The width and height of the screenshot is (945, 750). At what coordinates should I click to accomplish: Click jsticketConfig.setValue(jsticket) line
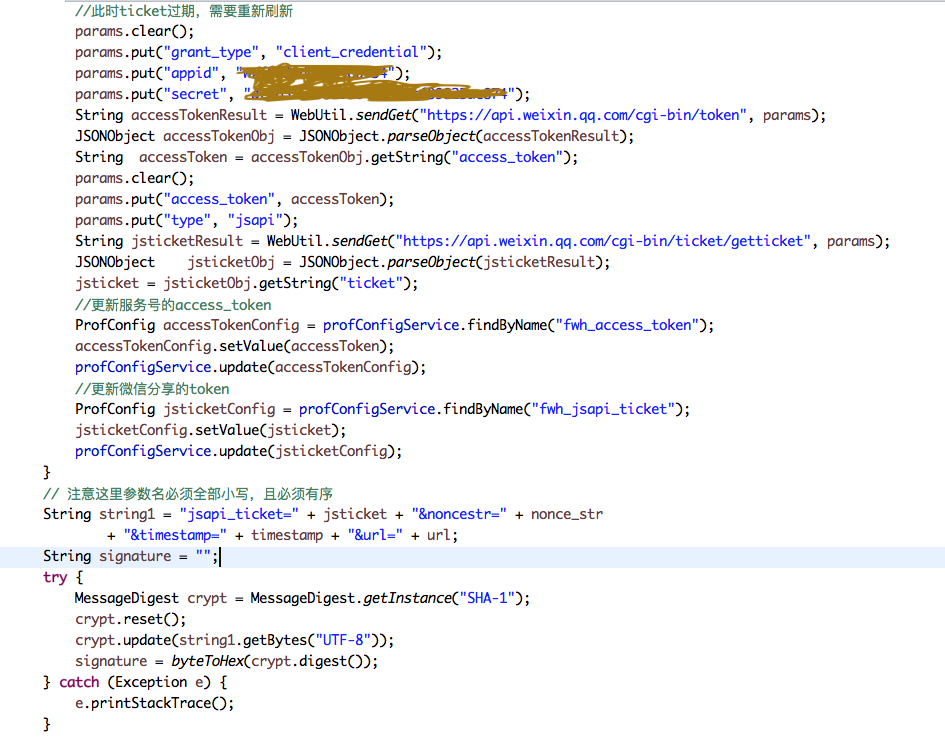[x=210, y=430]
